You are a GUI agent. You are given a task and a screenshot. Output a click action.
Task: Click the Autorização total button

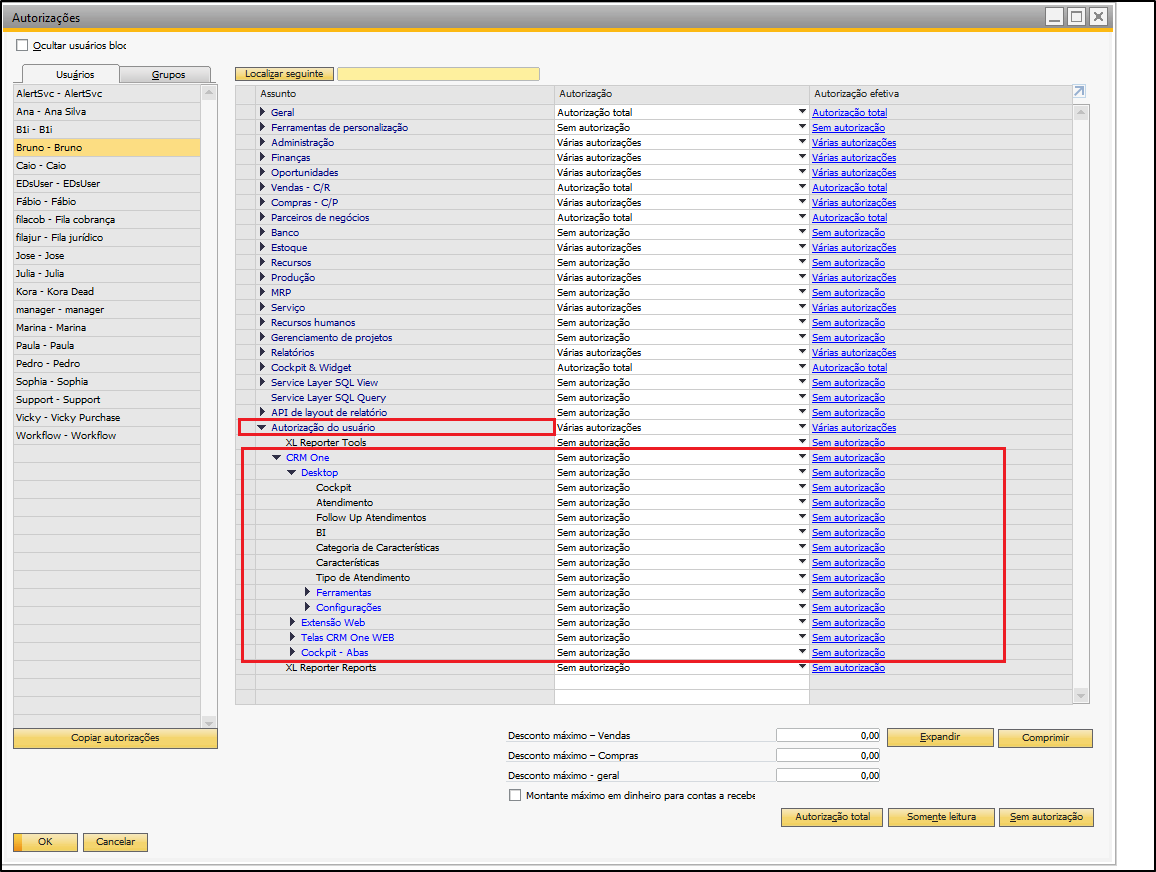[832, 817]
